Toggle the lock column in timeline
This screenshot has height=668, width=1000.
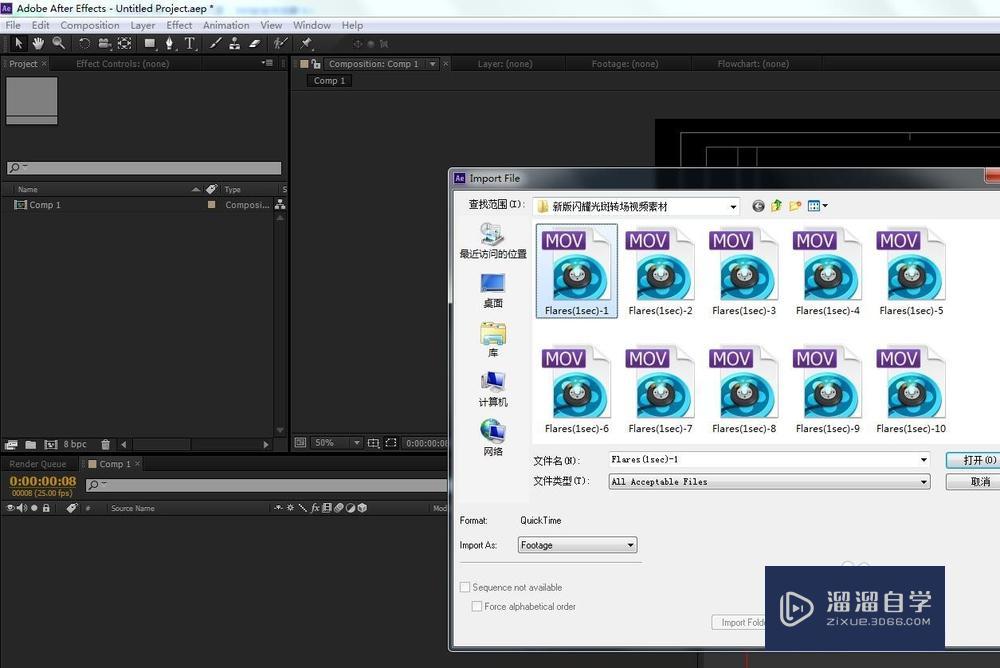click(46, 508)
